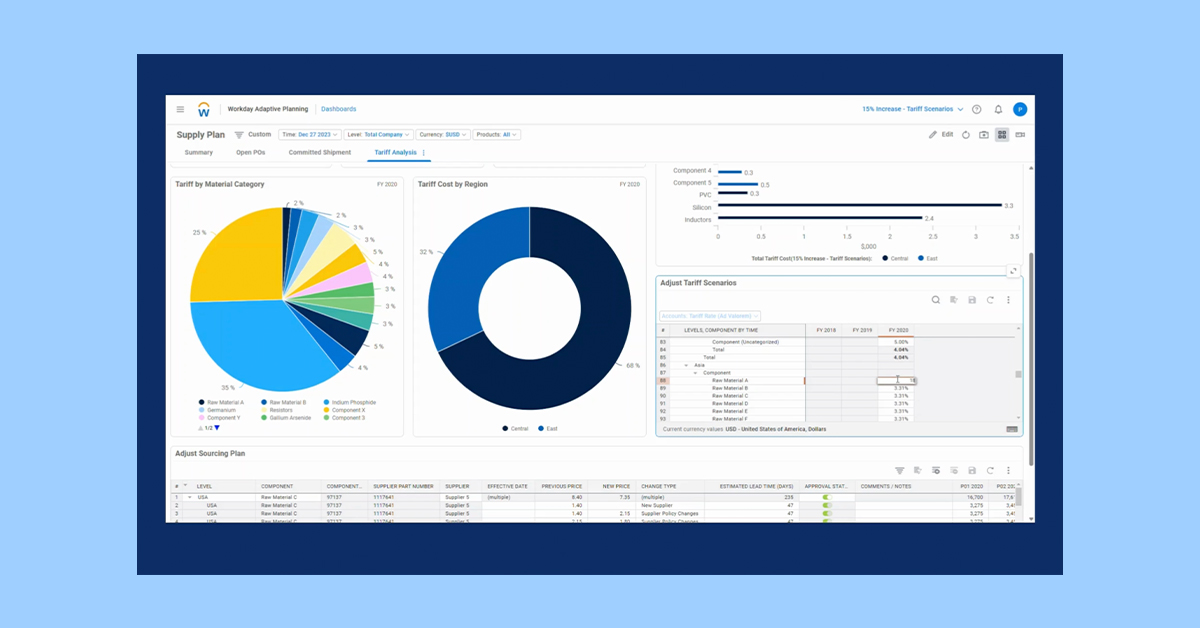Toggle the East series in Tariff Cost legend

point(549,428)
